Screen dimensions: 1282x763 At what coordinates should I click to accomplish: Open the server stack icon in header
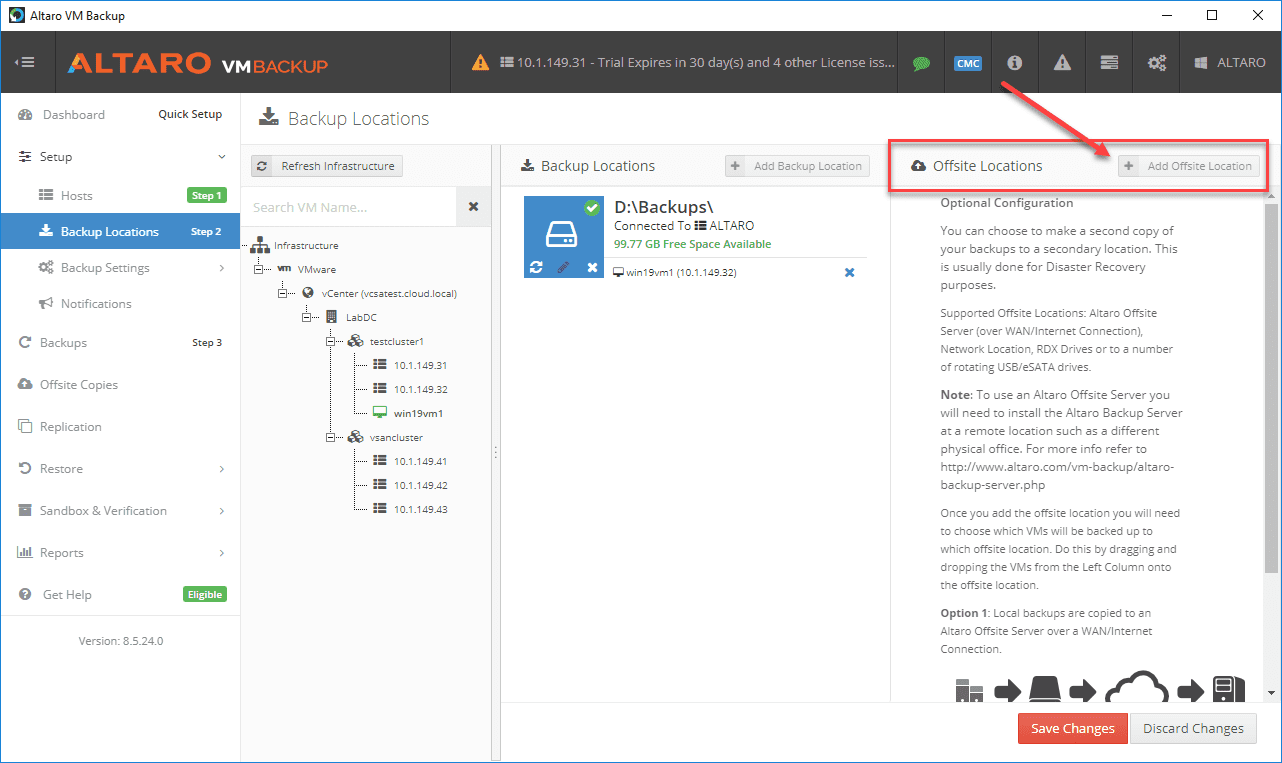pyautogui.click(x=1109, y=62)
